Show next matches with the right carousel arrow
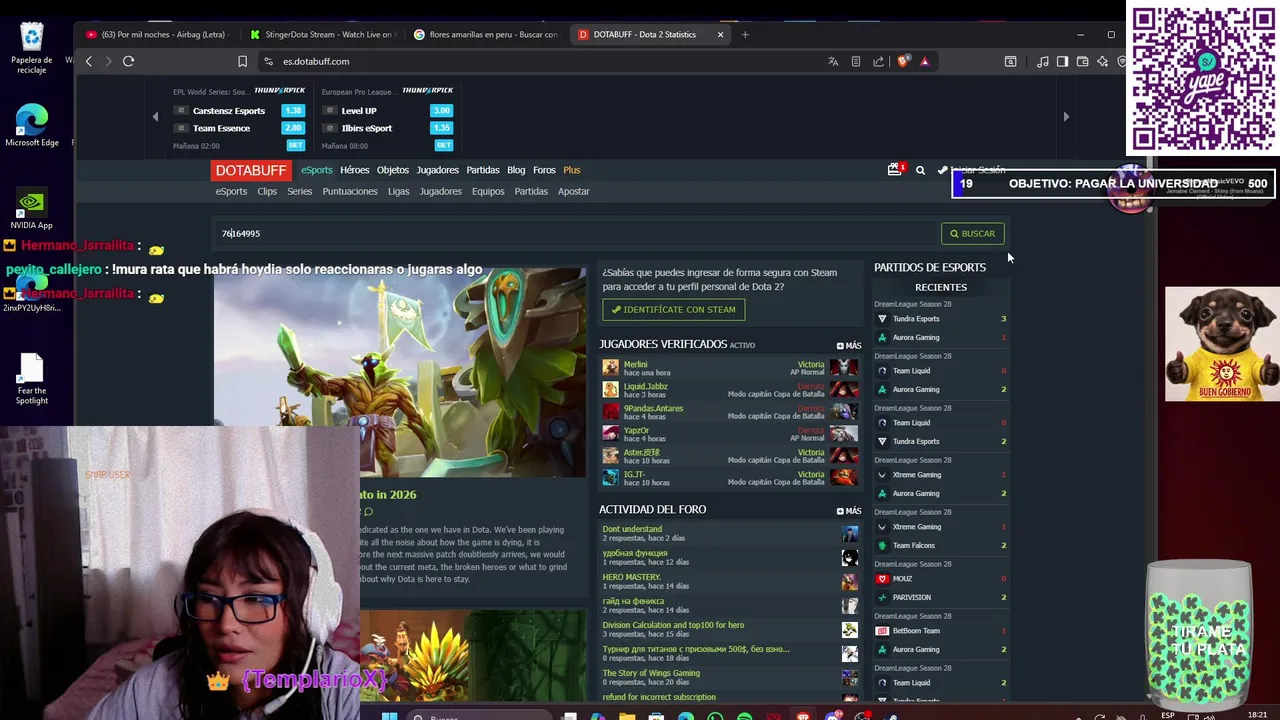 pos(1066,117)
